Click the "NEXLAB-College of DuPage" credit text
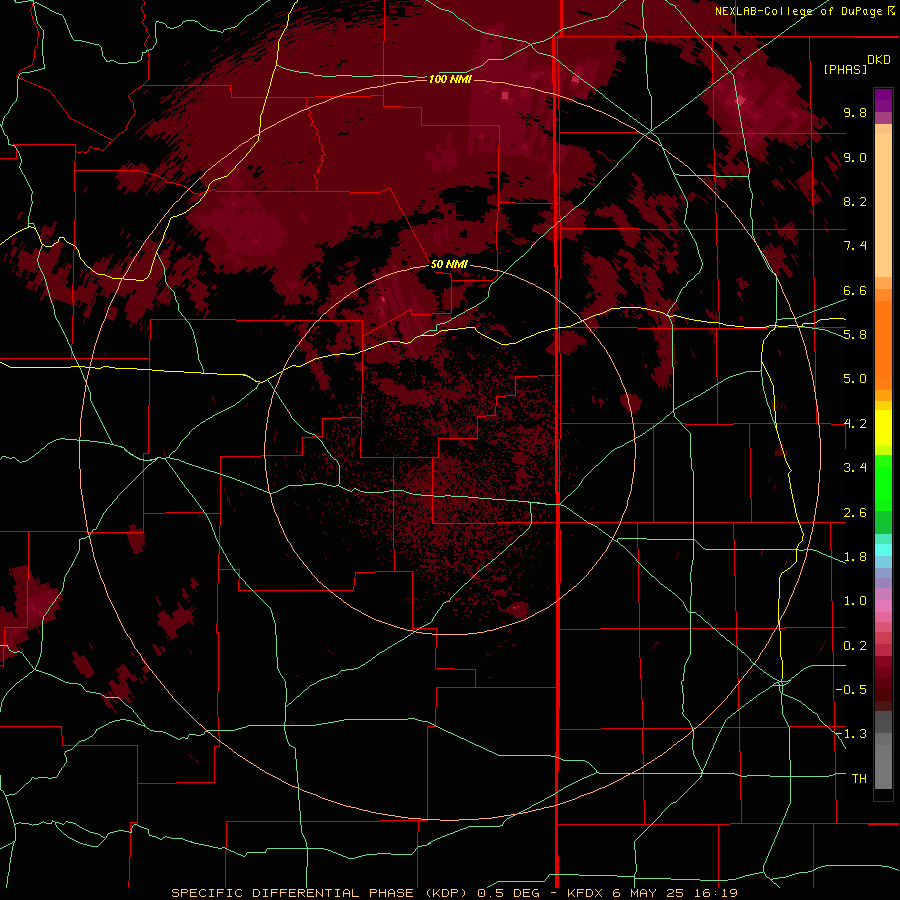 coord(801,11)
